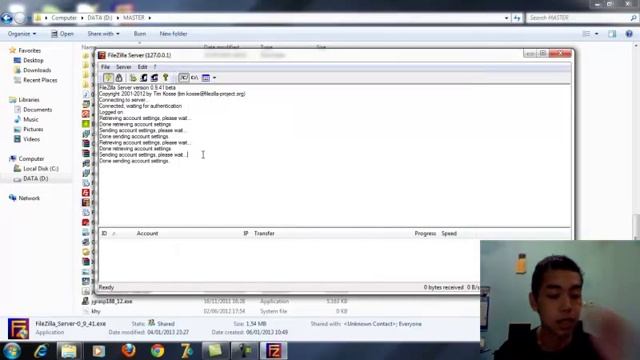Open the Windows Start button

(11, 351)
